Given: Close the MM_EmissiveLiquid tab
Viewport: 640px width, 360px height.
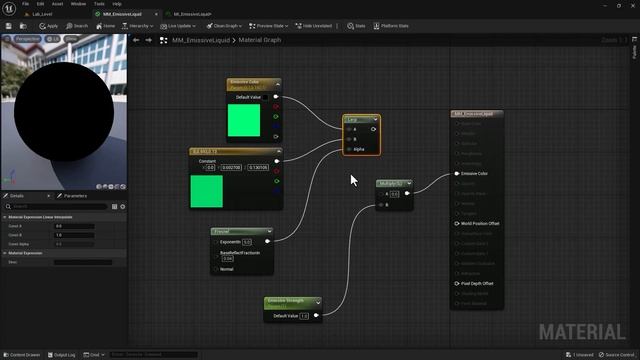Looking at the screenshot, I should coord(156,14).
